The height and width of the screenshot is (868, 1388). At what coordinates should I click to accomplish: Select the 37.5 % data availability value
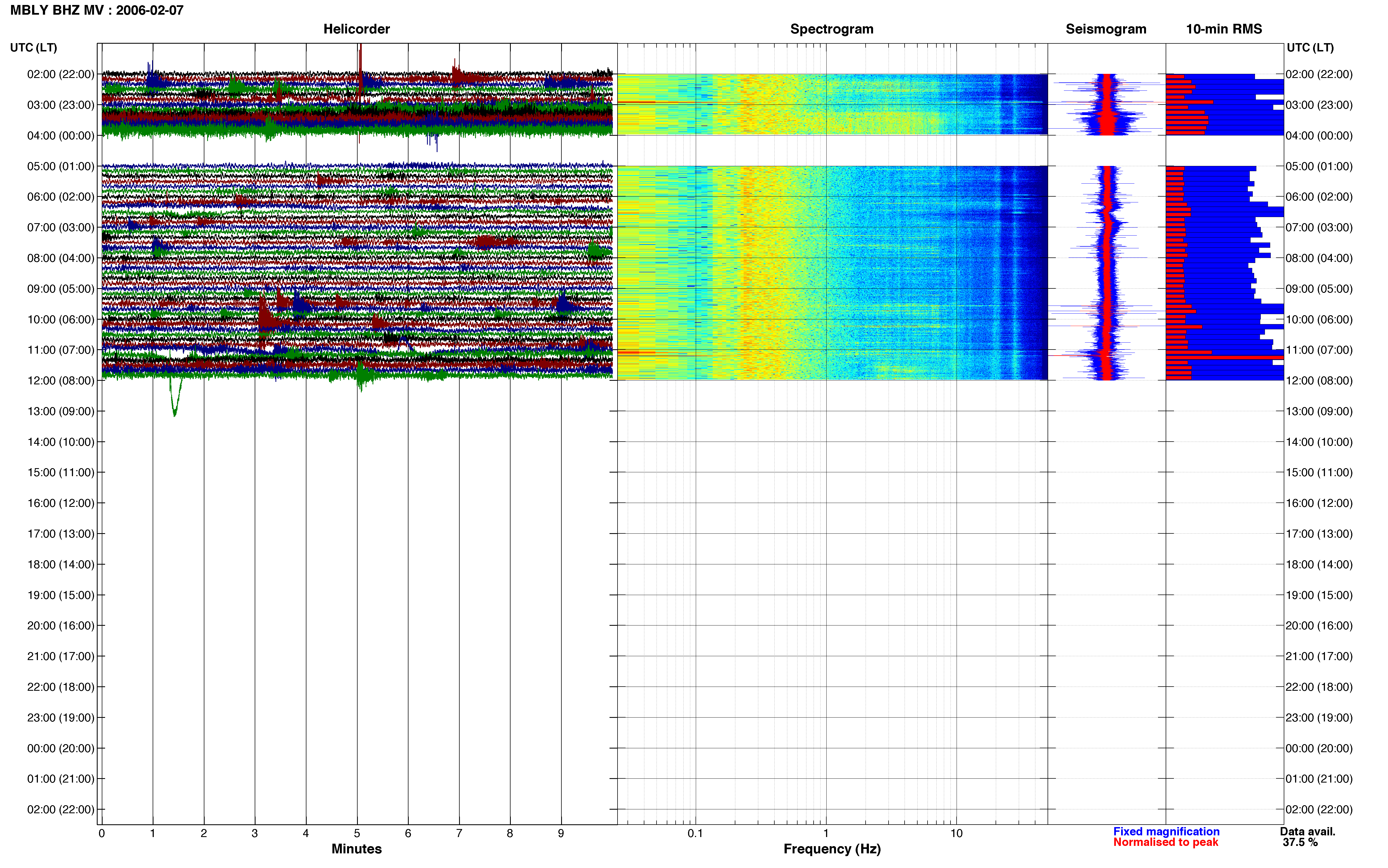click(x=1300, y=842)
